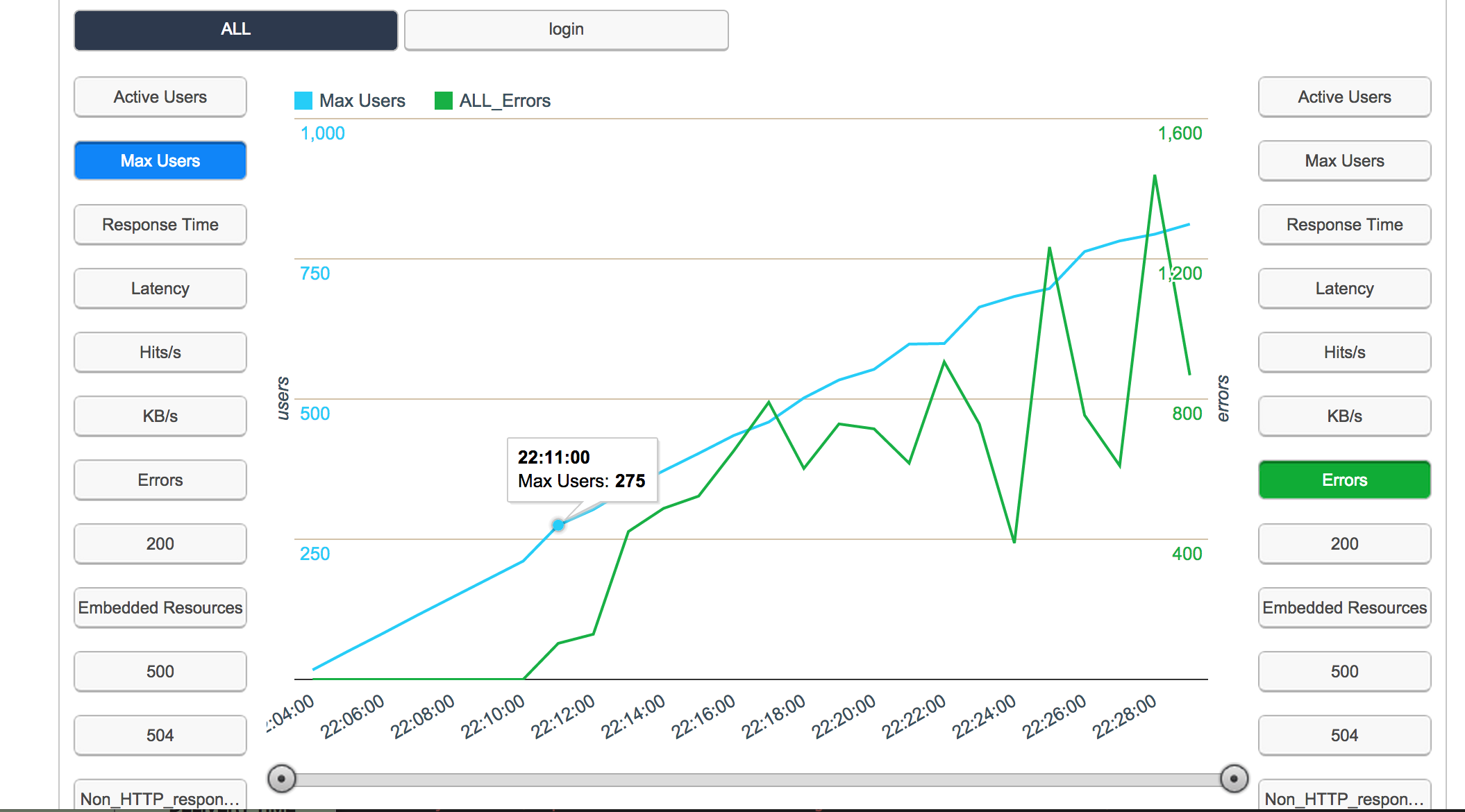Choose Hits/s on left panel

tap(160, 353)
